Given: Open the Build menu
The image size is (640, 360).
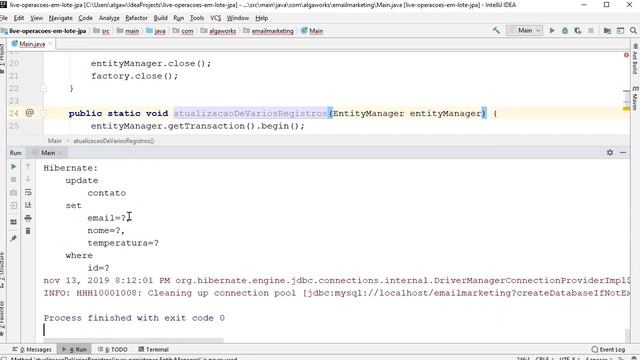Looking at the screenshot, I should pos(160,18).
